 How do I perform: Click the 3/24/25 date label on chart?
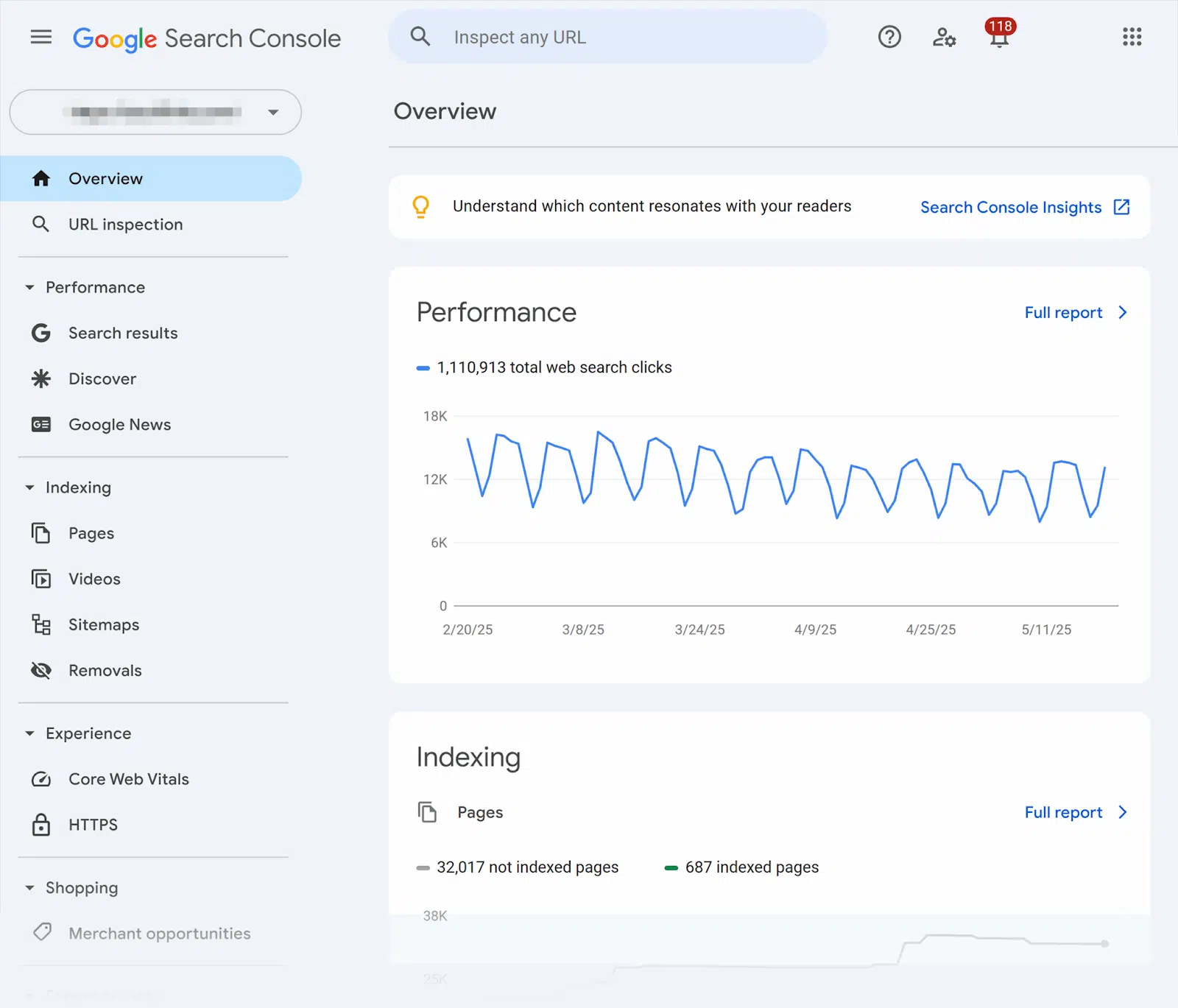tap(699, 630)
